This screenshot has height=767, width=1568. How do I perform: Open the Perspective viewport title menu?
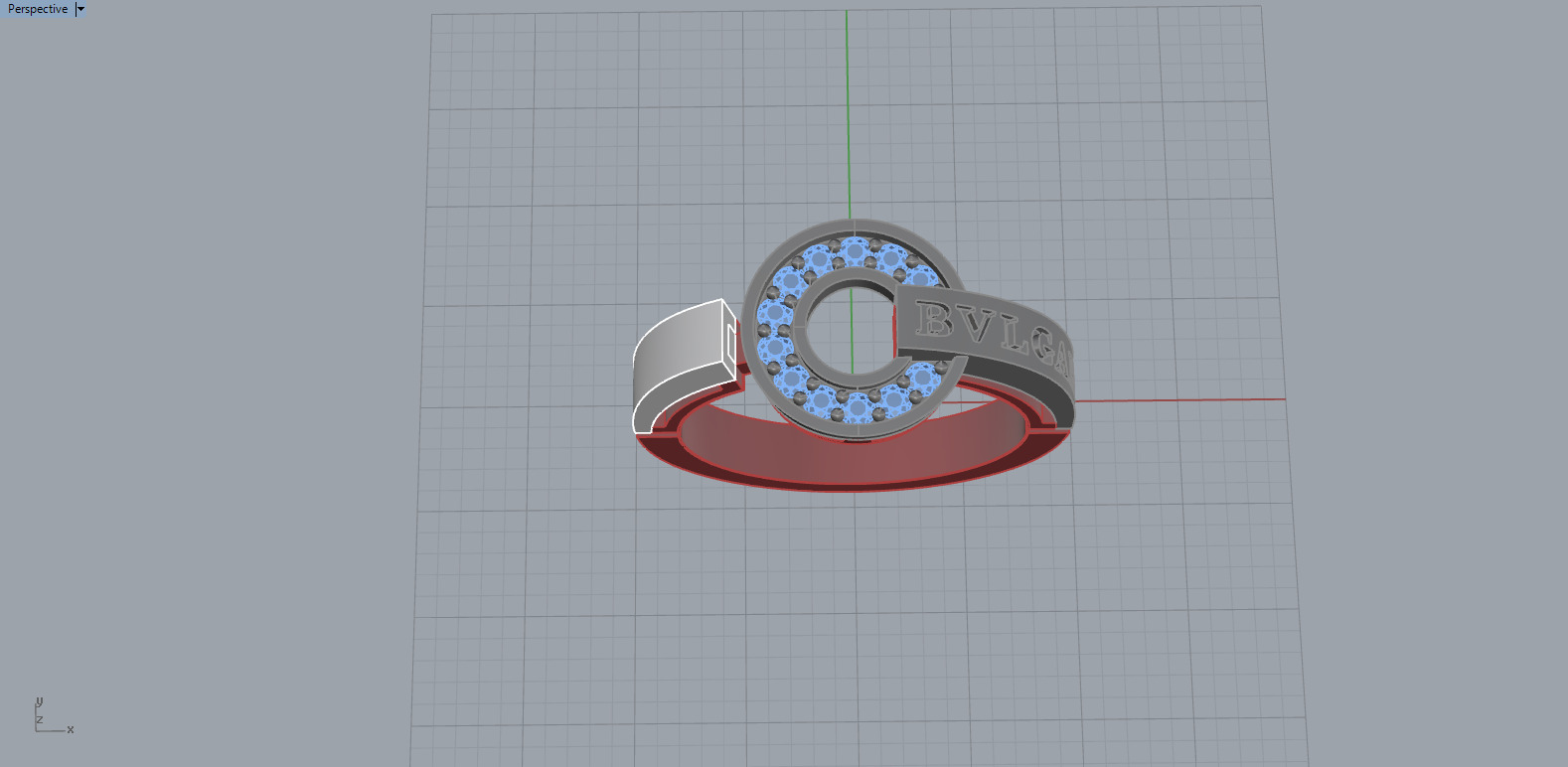click(38, 9)
